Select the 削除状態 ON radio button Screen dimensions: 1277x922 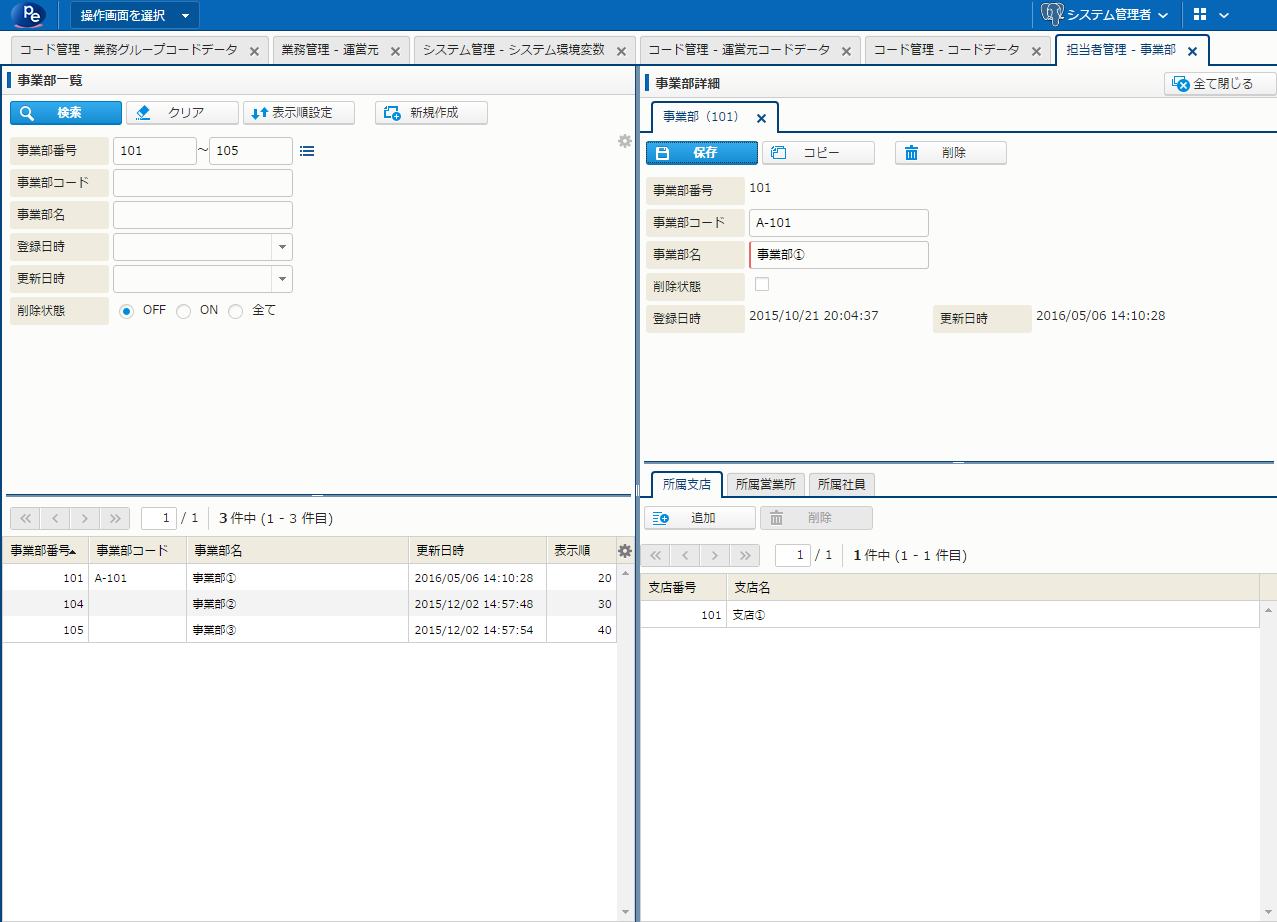tap(184, 311)
